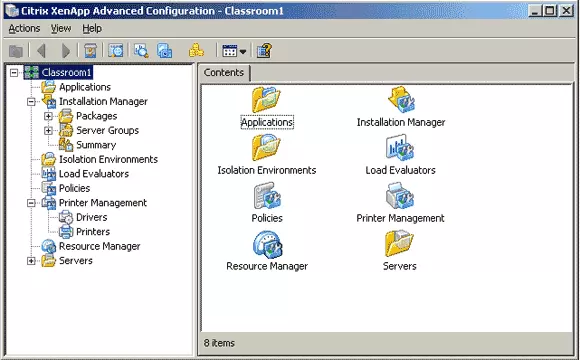Click the '8 items' status bar text
Screen dimensions: 580x360
point(219,343)
